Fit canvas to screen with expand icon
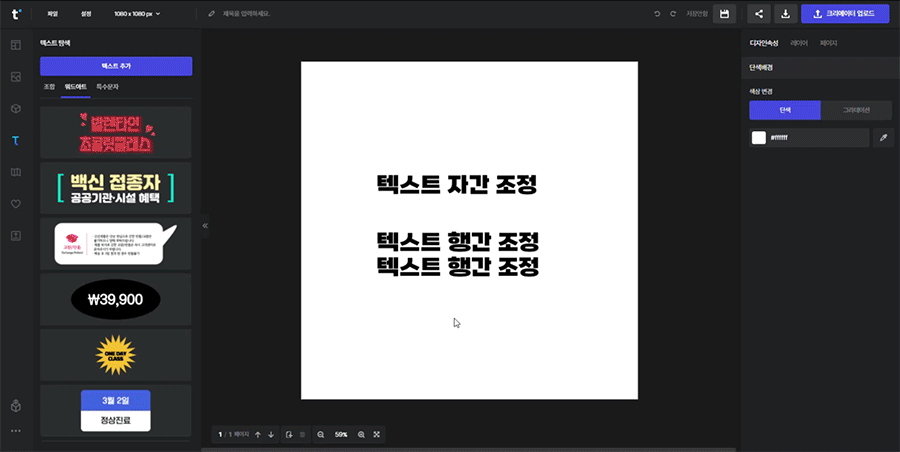This screenshot has width=900, height=452. point(377,435)
